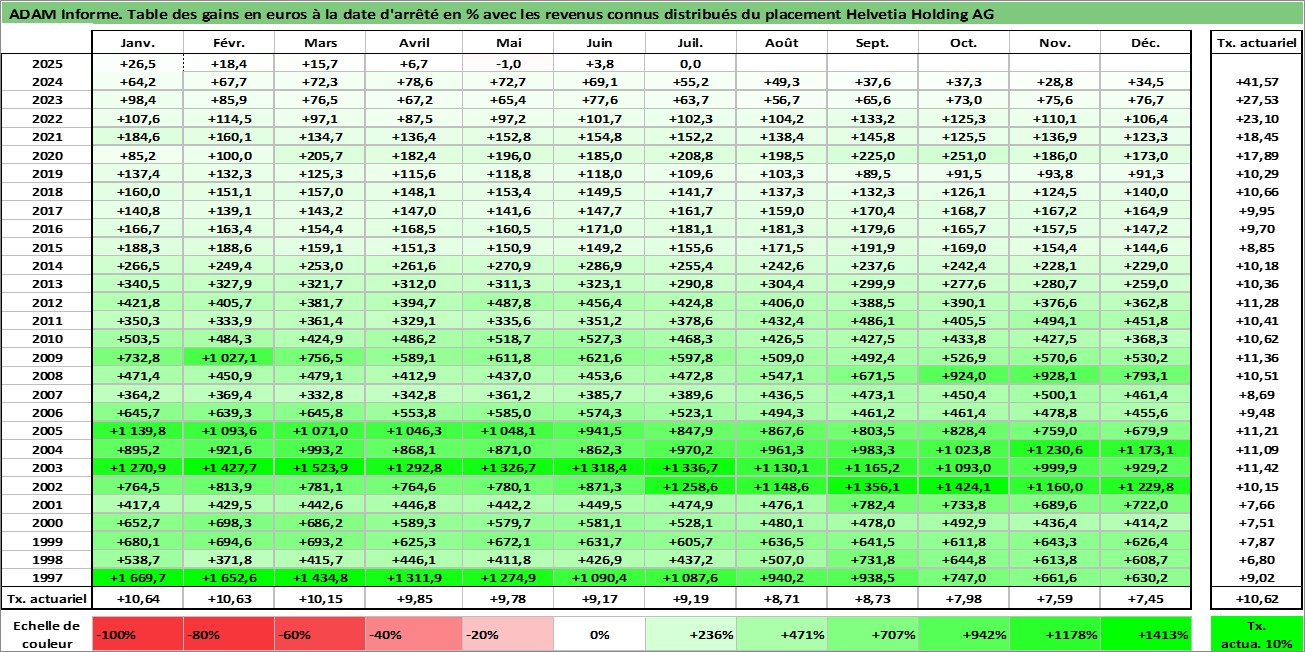Click the value +1 523,9 in 2003

click(320, 467)
